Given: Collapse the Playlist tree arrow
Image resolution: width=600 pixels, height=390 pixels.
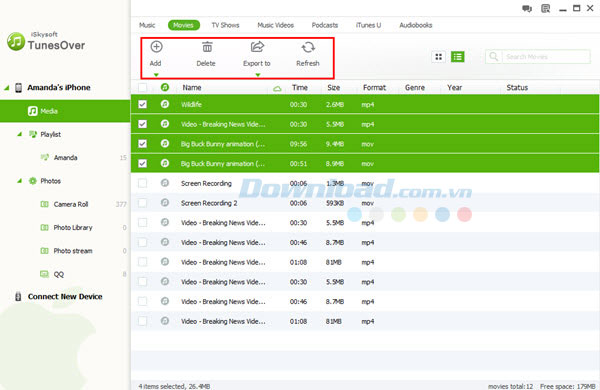Looking at the screenshot, I should point(19,134).
